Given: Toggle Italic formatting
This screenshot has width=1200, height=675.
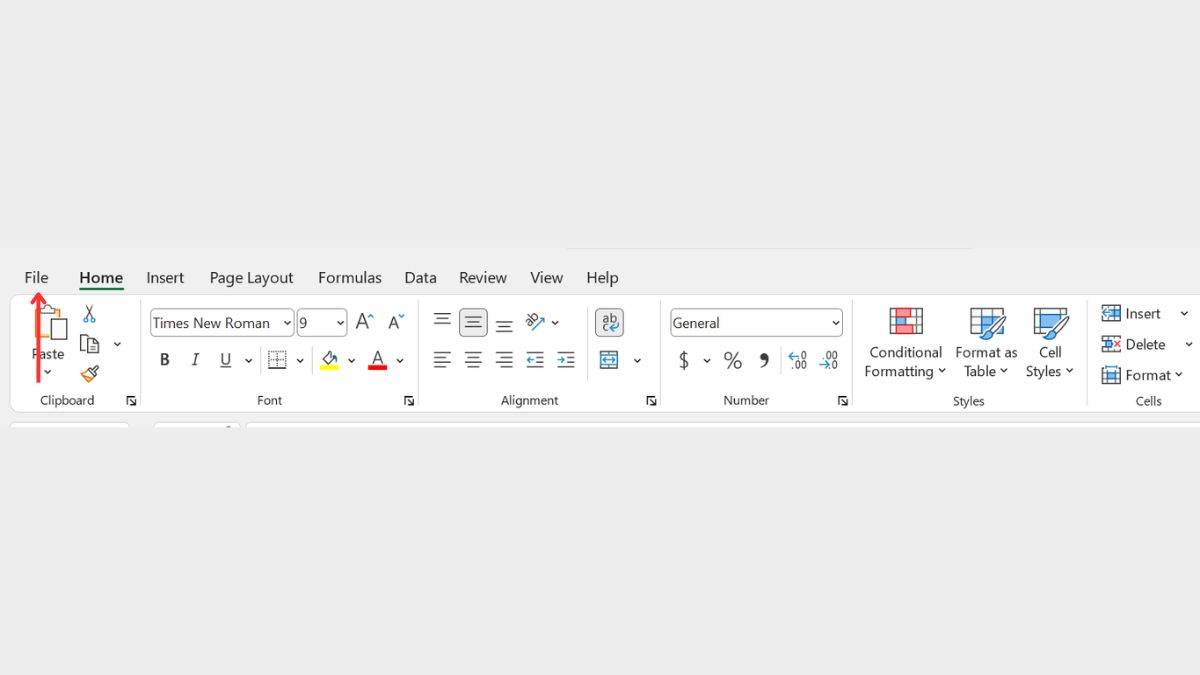Looking at the screenshot, I should [x=195, y=360].
